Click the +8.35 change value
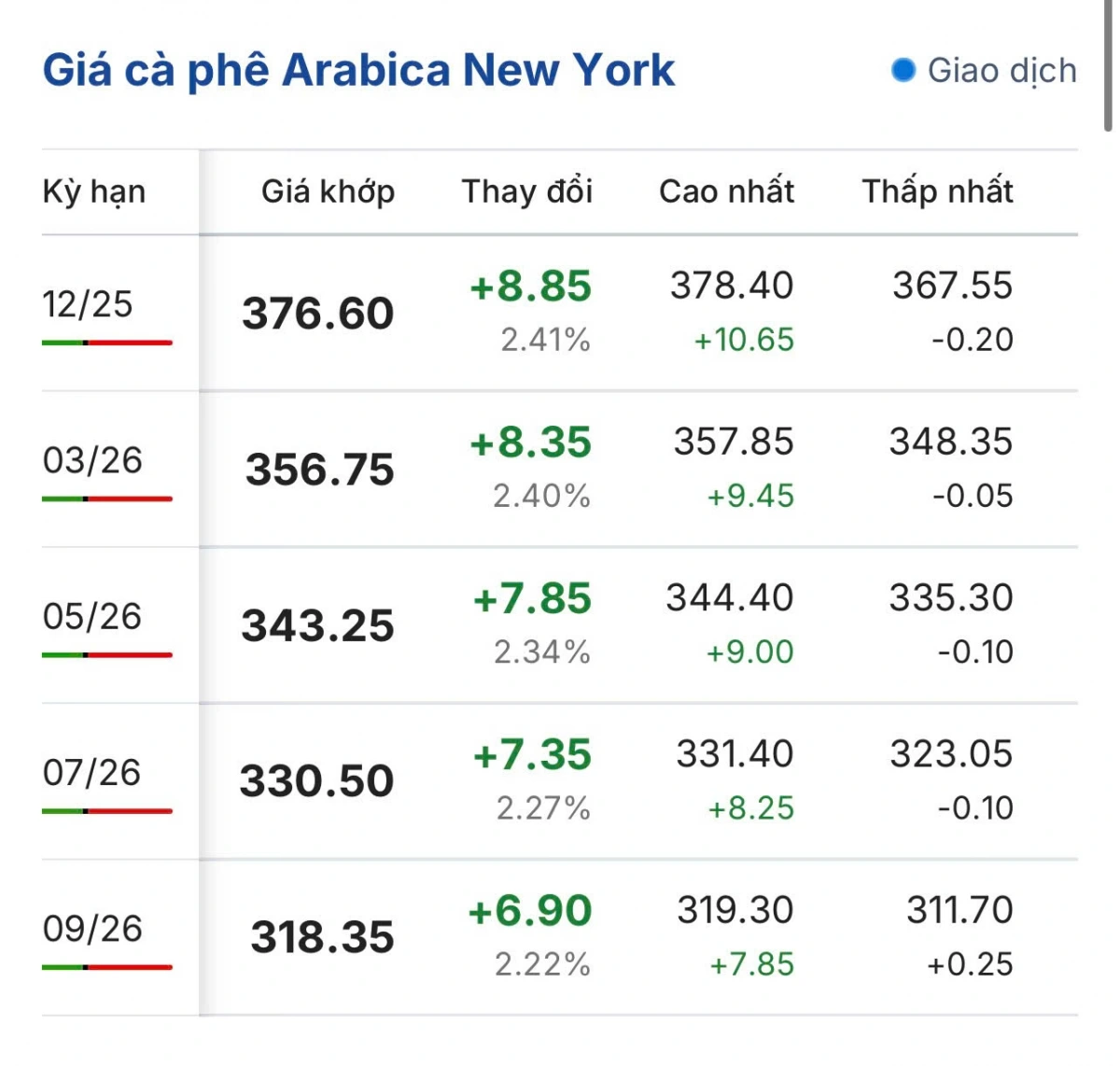Image resolution: width=1120 pixels, height=1066 pixels. 530,442
